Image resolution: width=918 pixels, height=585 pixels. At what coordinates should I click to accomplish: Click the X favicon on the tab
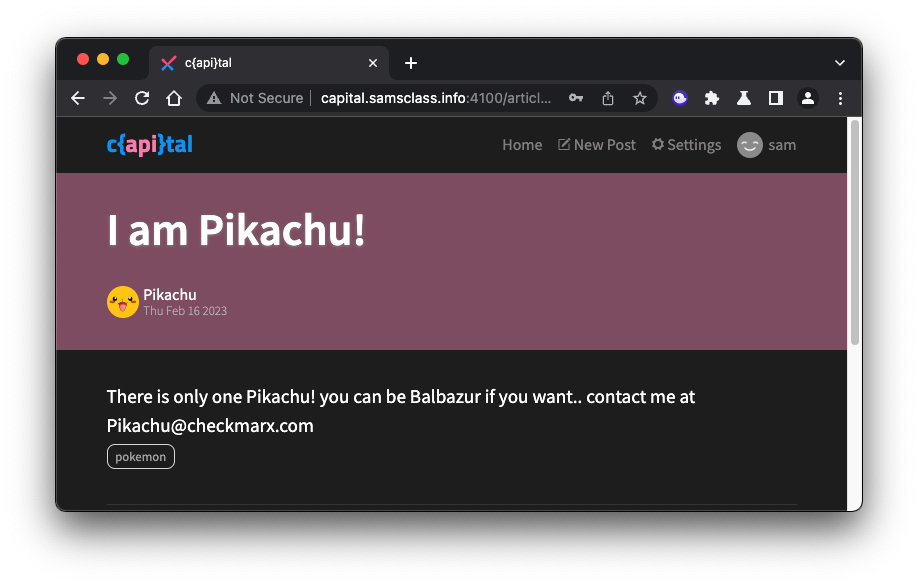(169, 63)
